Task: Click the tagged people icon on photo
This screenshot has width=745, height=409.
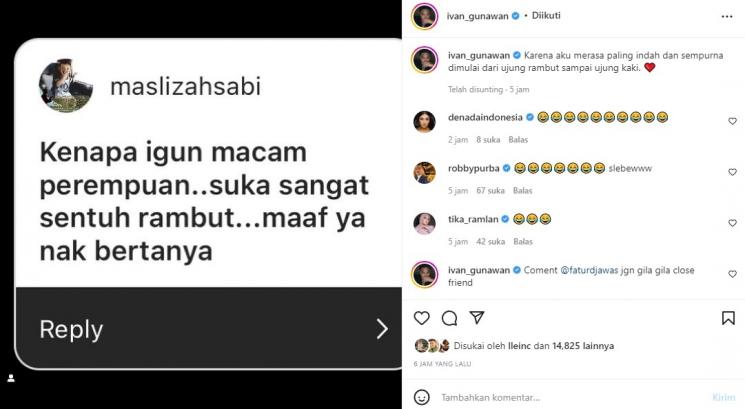Action: 11,378
